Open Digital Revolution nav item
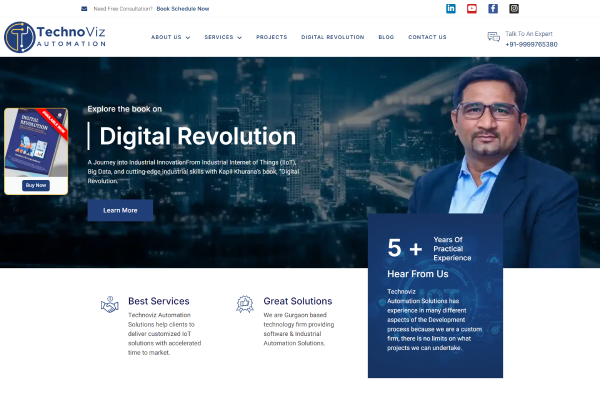Viewport: 600px width, 400px height. tap(333, 37)
